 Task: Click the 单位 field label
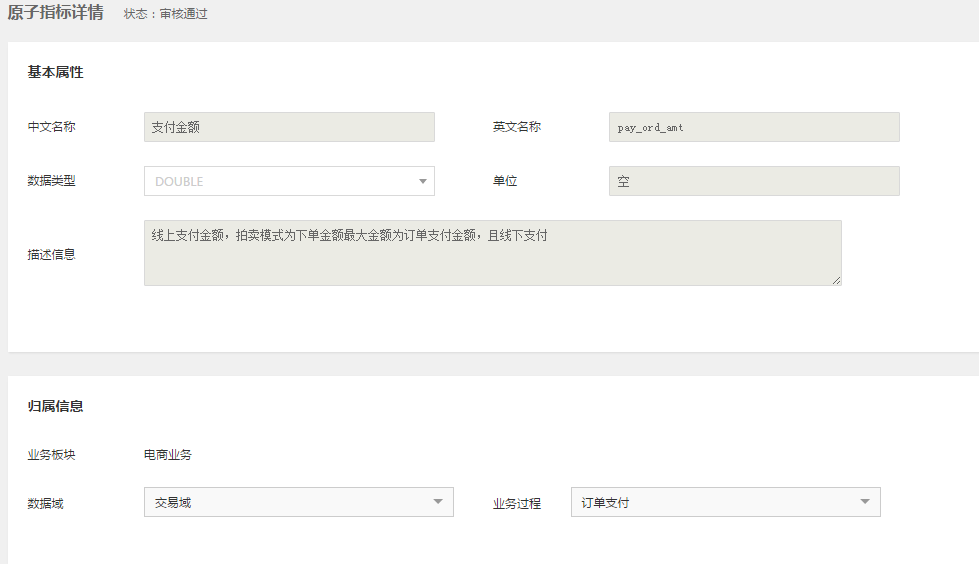pyautogui.click(x=504, y=181)
